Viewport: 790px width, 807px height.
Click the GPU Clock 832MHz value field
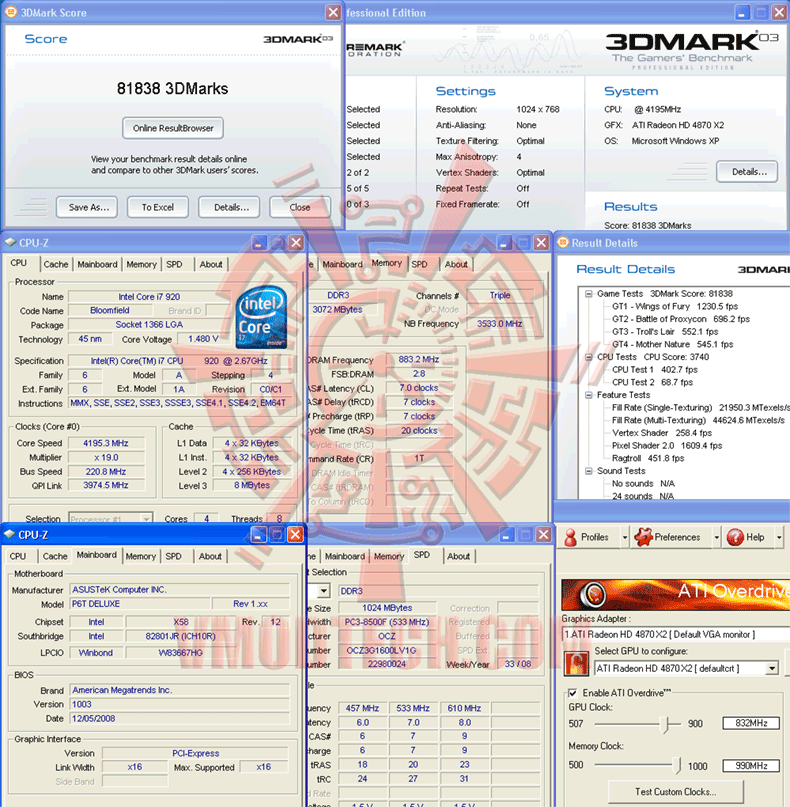point(751,723)
